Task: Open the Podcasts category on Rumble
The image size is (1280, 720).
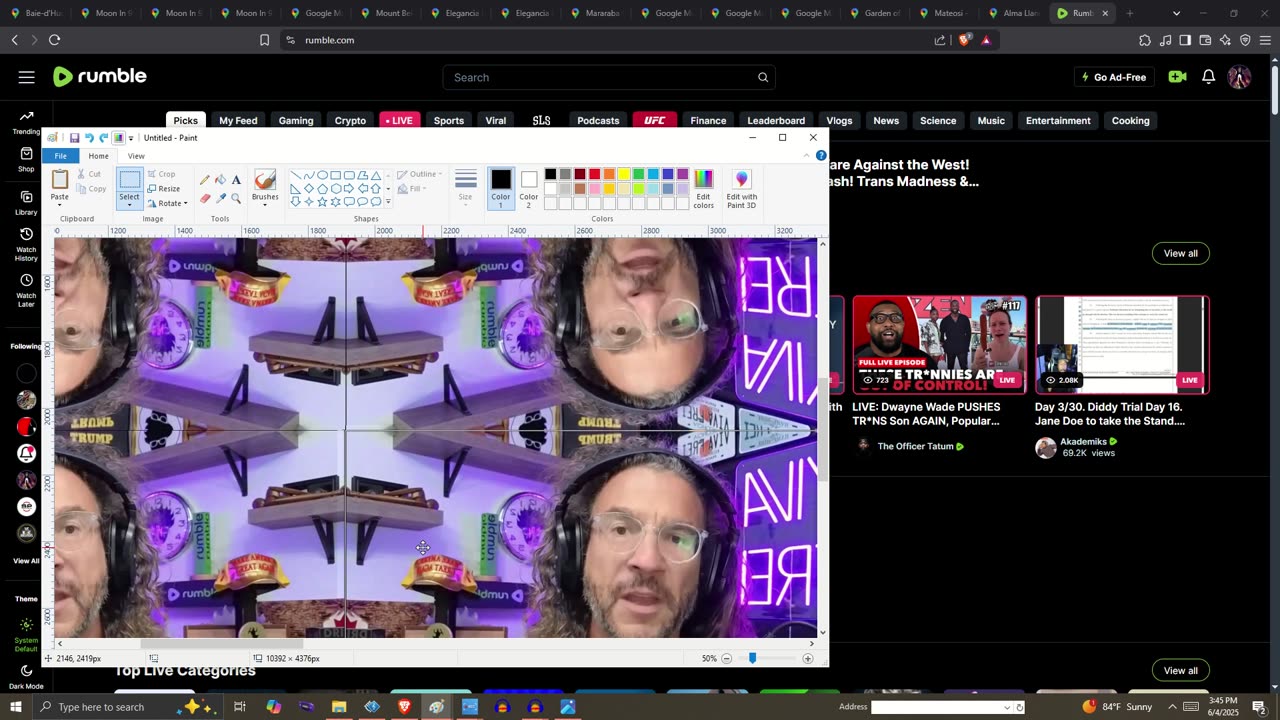Action: click(598, 120)
